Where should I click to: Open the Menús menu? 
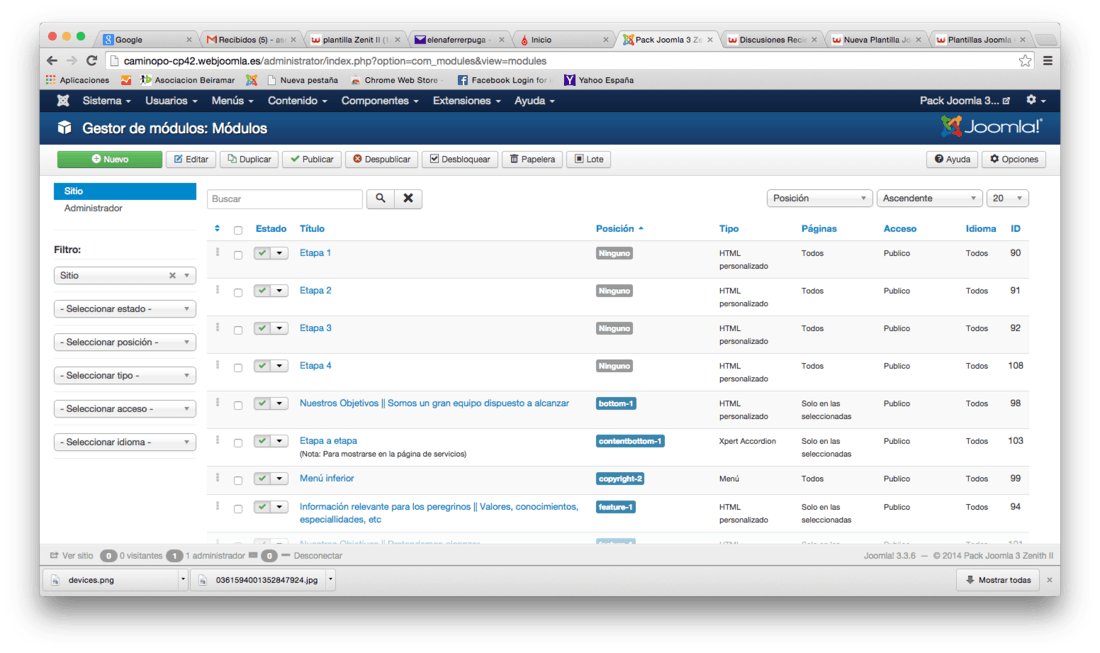click(x=232, y=101)
